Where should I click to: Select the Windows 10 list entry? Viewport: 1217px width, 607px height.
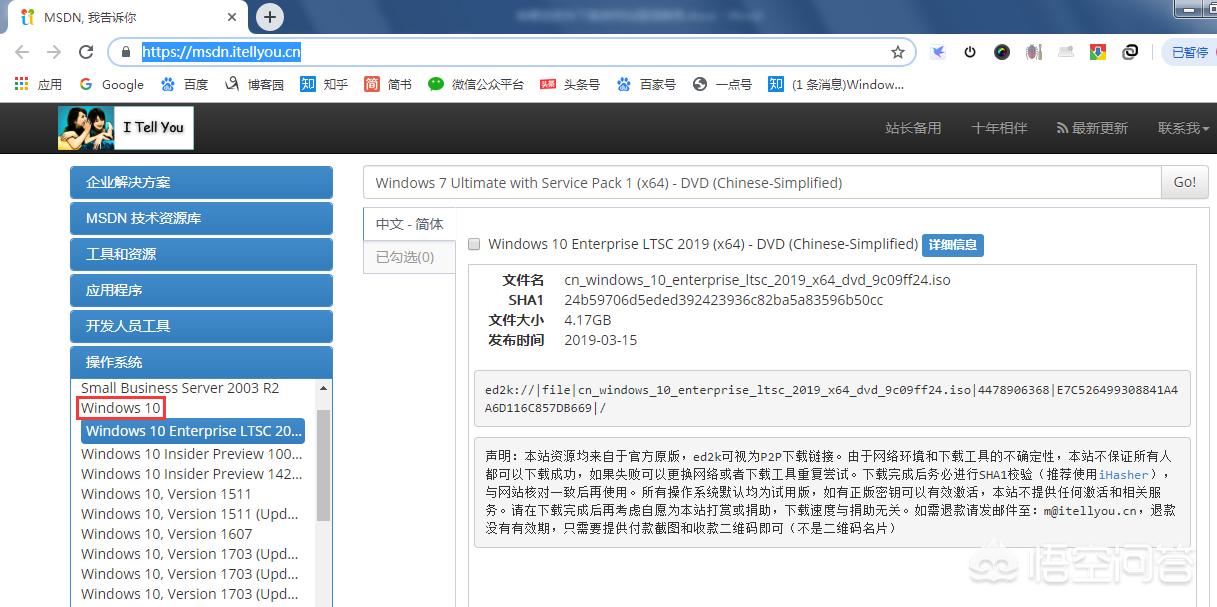coord(120,408)
